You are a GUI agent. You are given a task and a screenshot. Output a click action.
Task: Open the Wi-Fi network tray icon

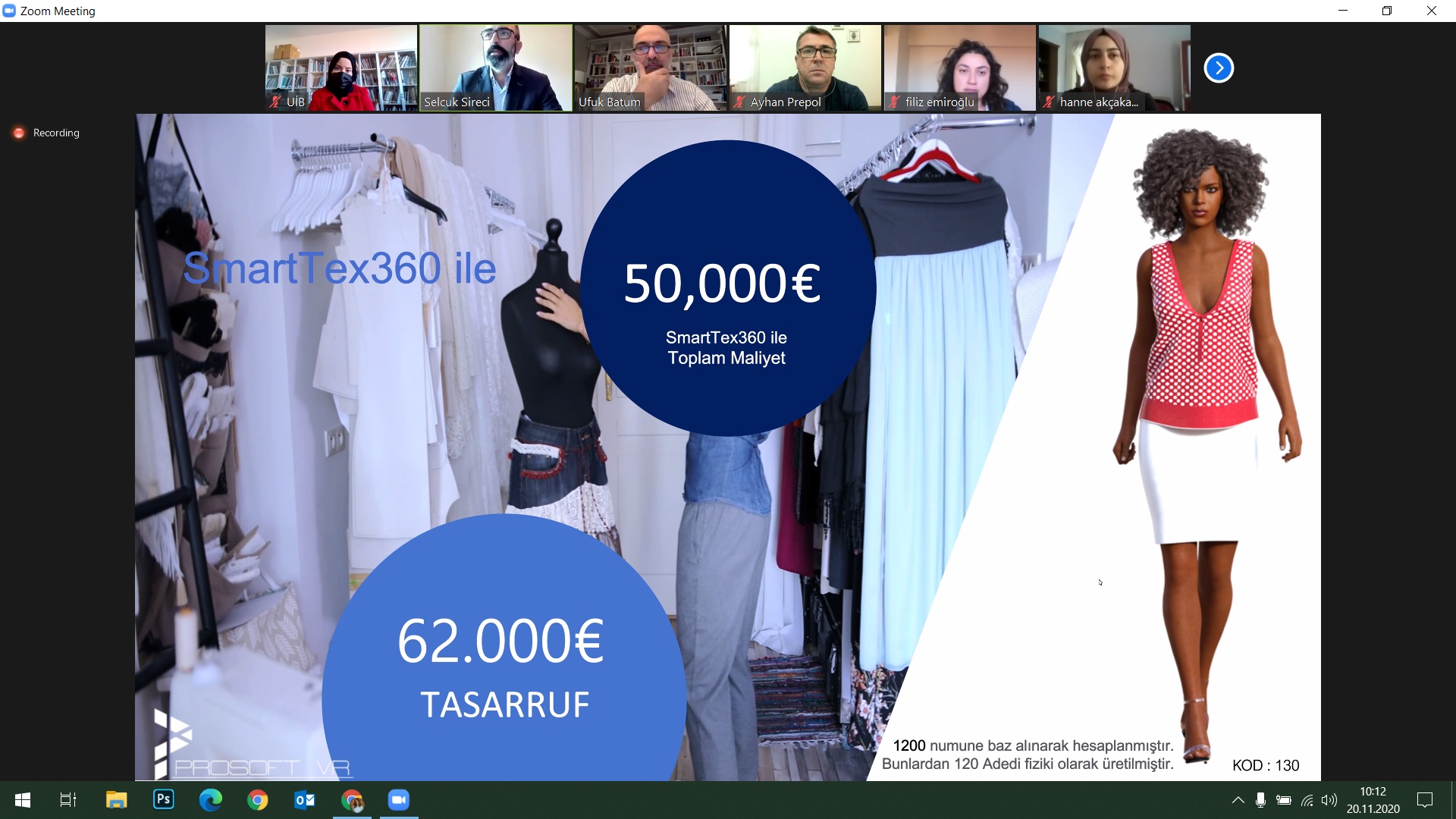tap(1307, 800)
